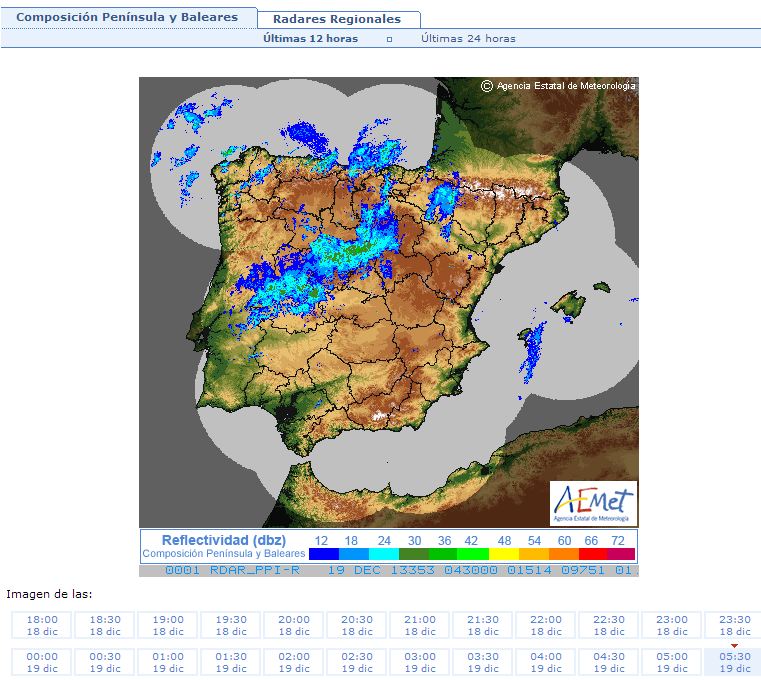Click the AEMet logo on map
The image size is (761, 680).
click(x=593, y=503)
